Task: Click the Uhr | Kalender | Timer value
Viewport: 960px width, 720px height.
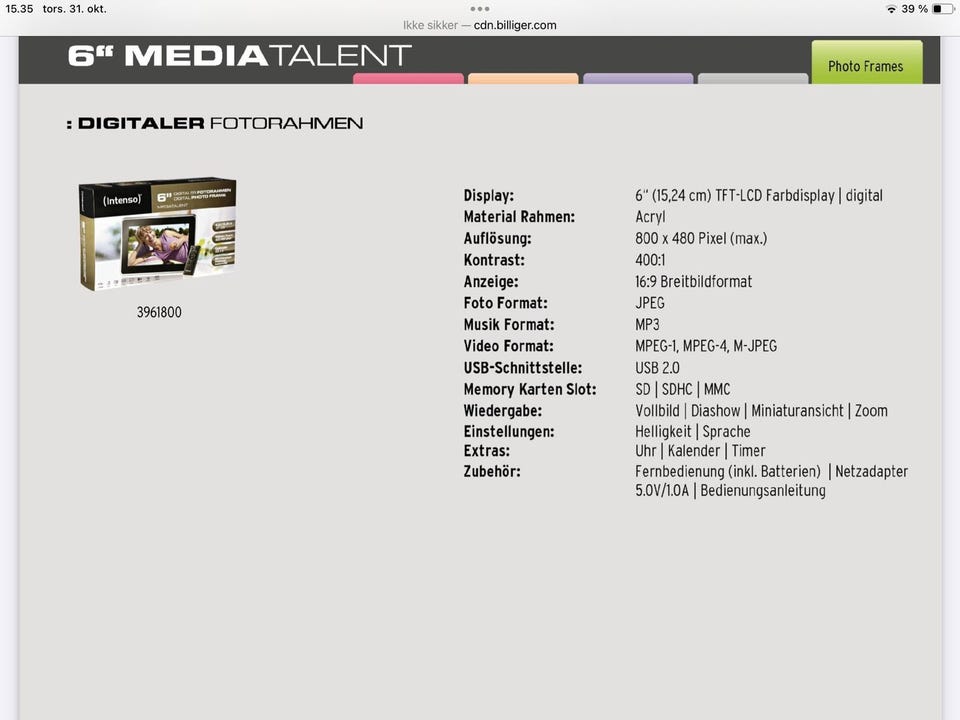Action: tap(700, 451)
